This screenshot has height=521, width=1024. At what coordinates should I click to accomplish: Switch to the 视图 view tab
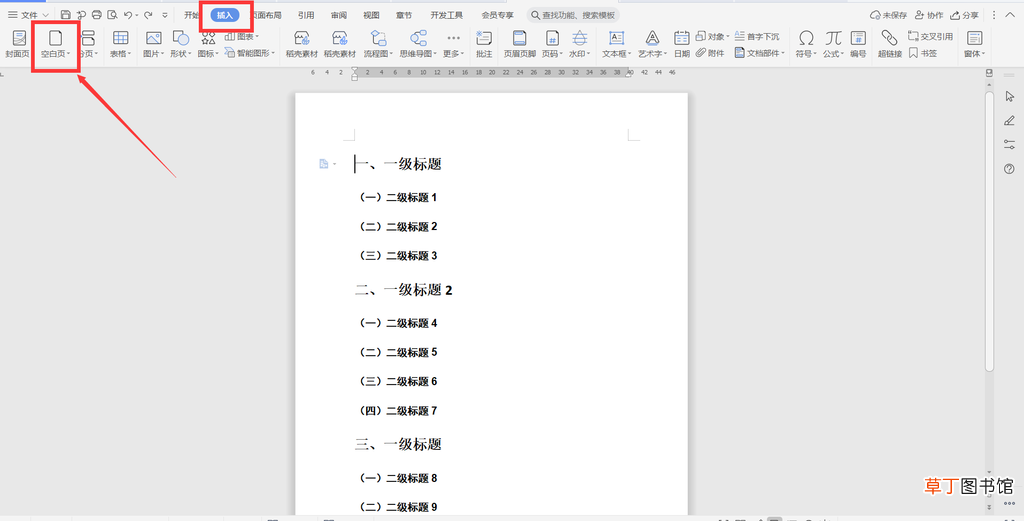point(372,14)
